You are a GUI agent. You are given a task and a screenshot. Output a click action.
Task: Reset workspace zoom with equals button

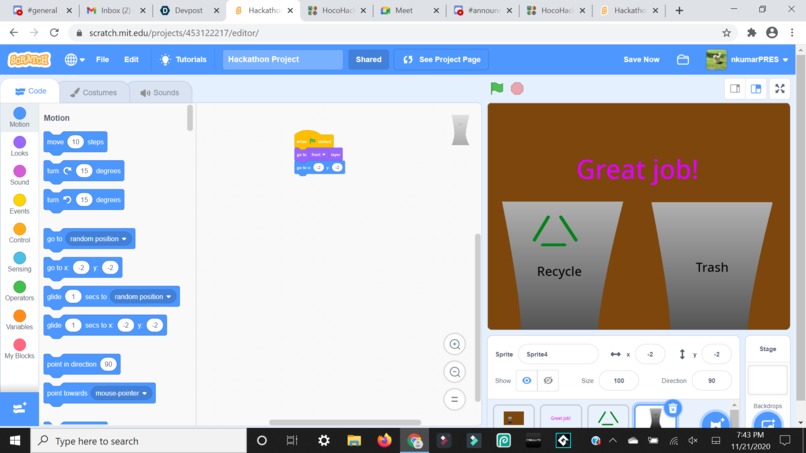[454, 399]
